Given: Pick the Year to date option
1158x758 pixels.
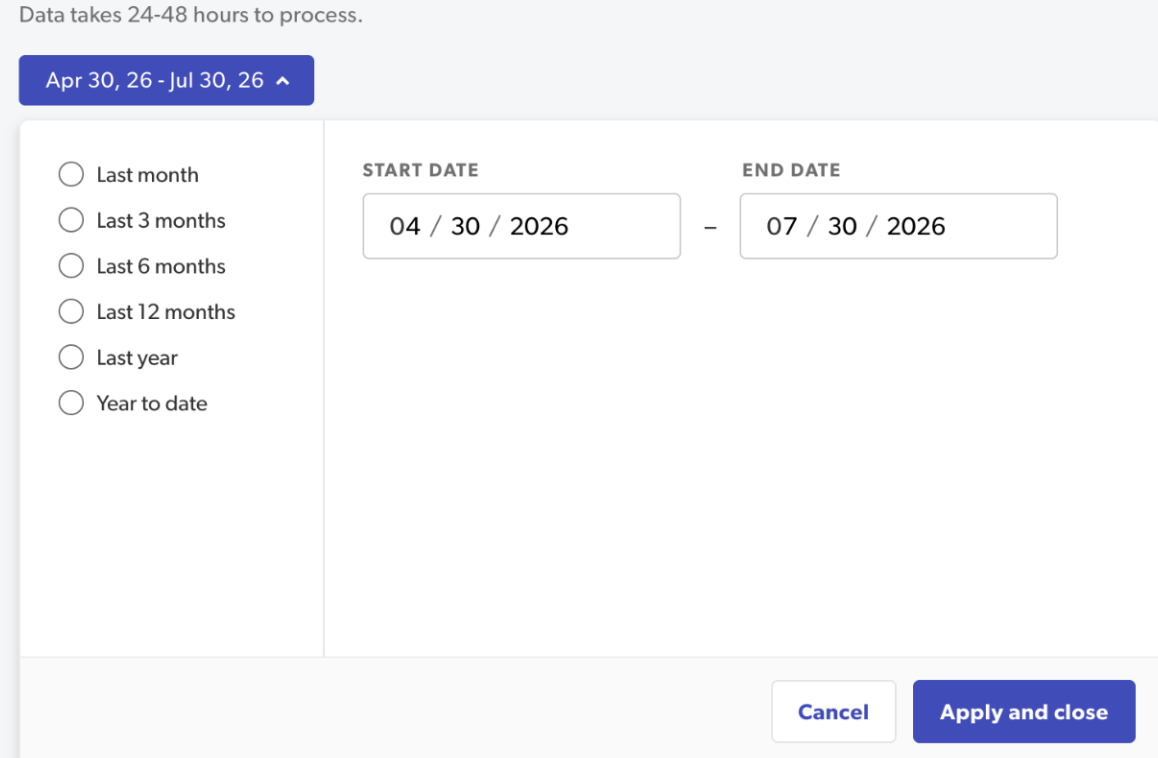Looking at the screenshot, I should pos(71,403).
